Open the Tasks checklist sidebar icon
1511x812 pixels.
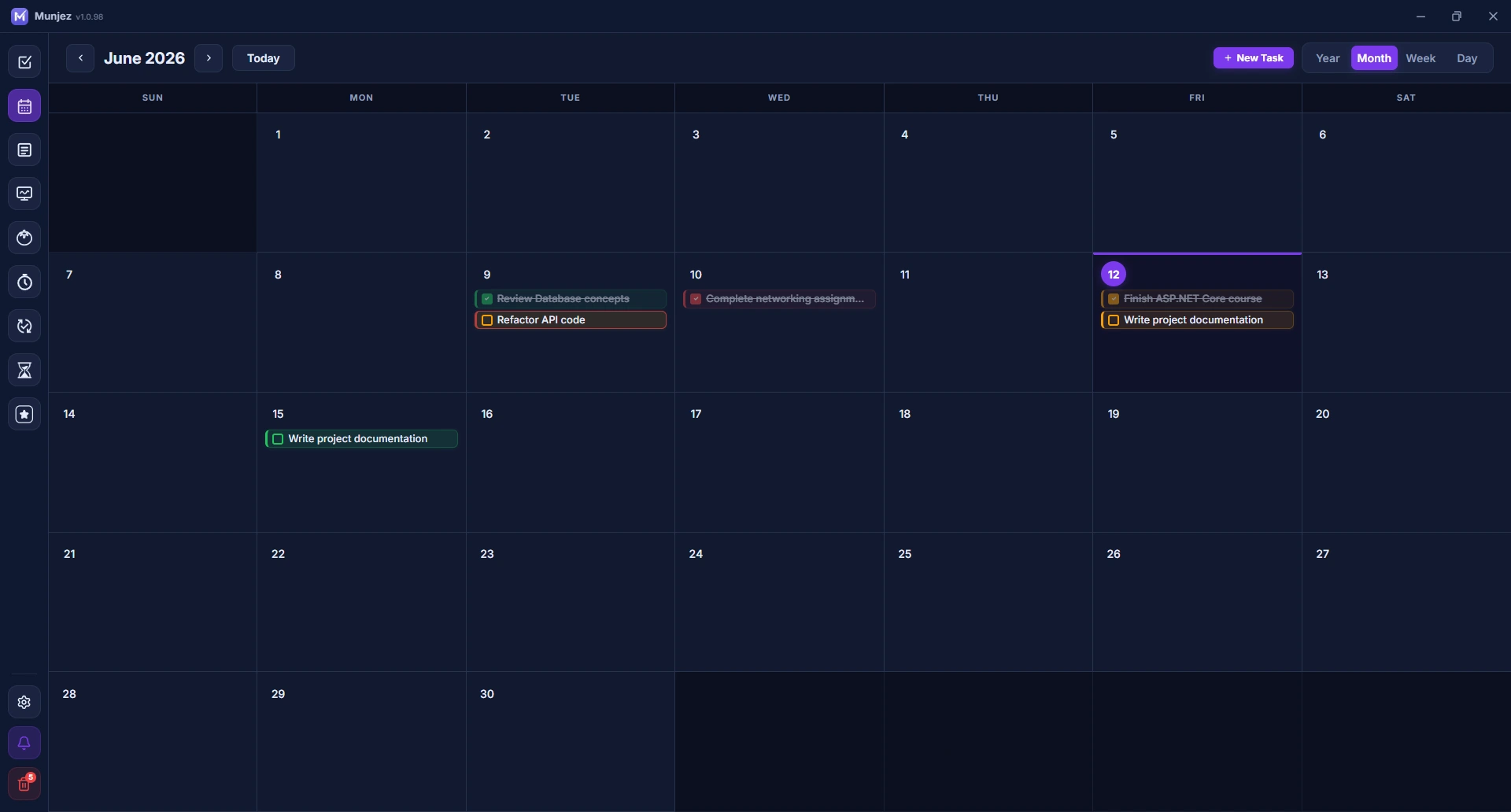(x=24, y=62)
